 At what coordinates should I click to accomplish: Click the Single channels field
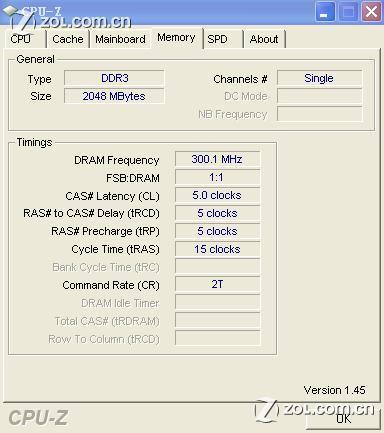(x=319, y=78)
